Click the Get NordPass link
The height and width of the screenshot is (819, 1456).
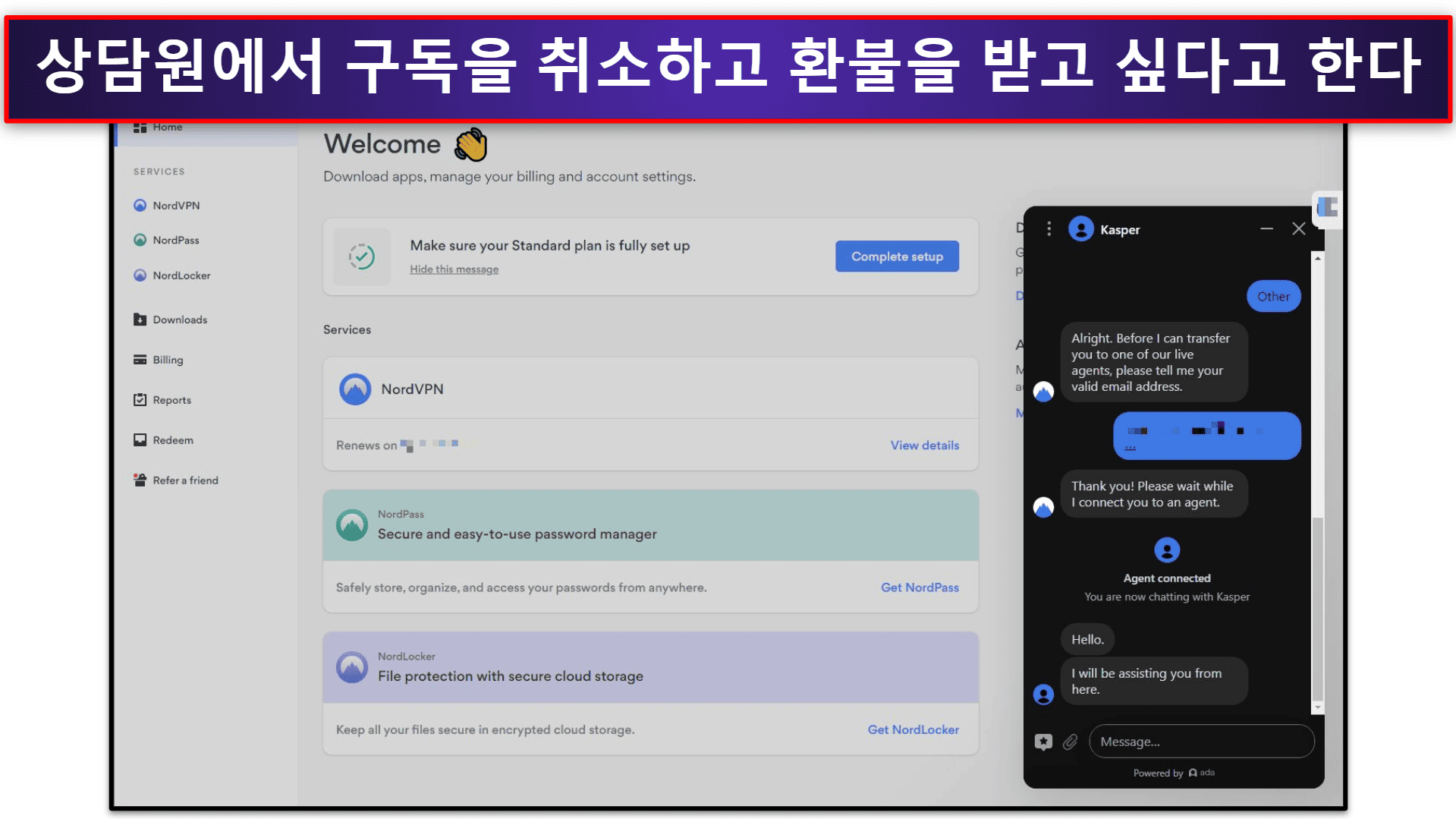(x=920, y=587)
